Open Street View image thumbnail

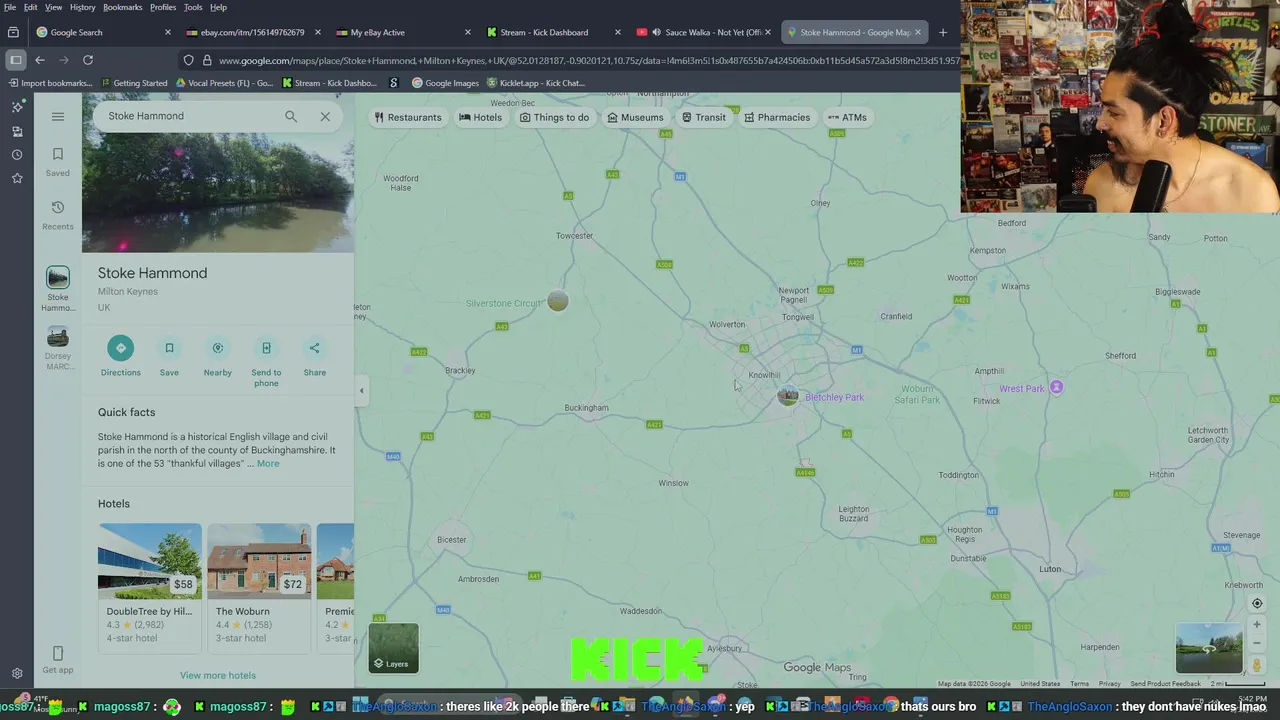tap(1208, 648)
